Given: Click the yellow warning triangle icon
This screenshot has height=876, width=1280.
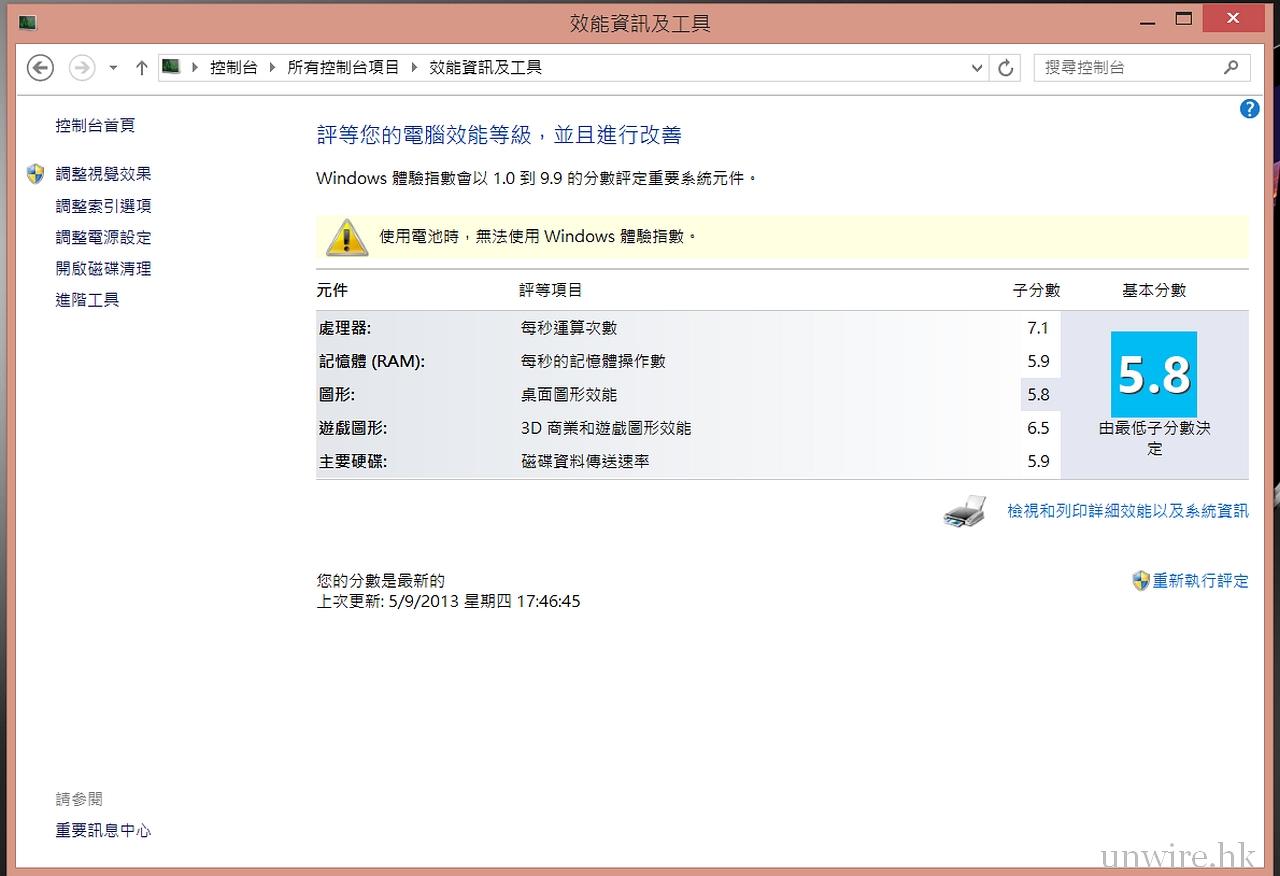Looking at the screenshot, I should (x=347, y=237).
